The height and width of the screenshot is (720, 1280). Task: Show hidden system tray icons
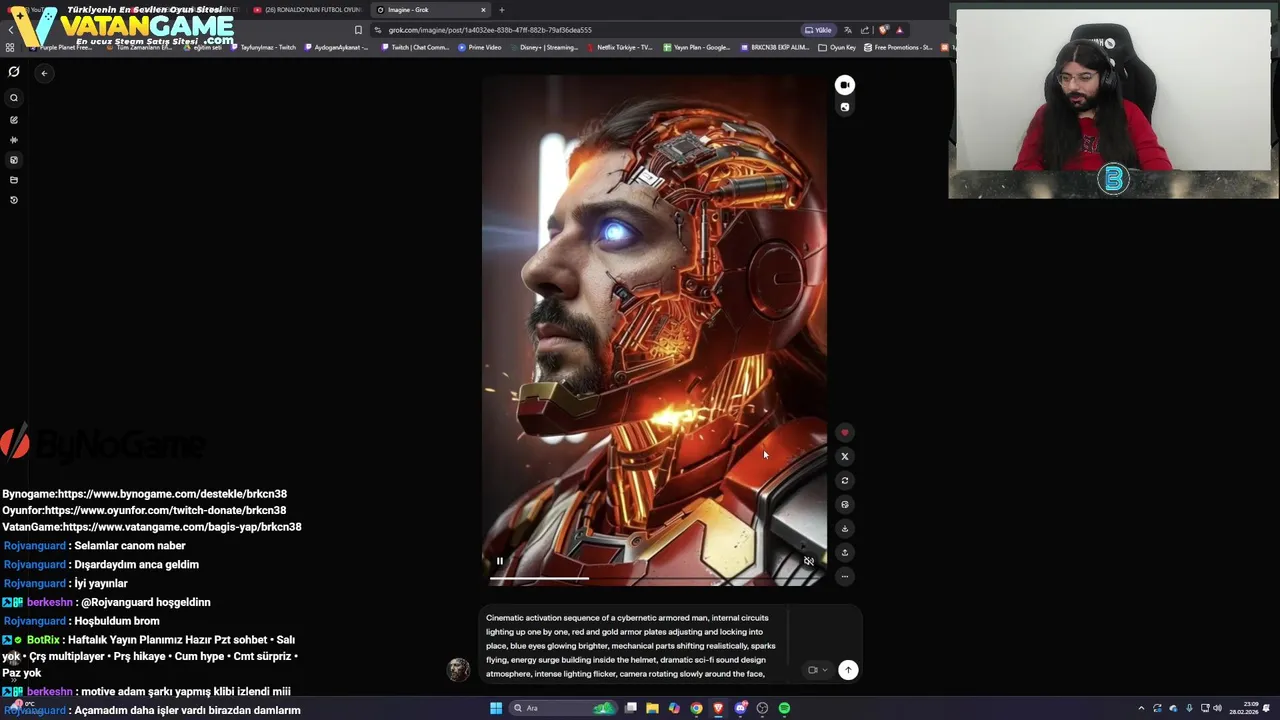1141,708
